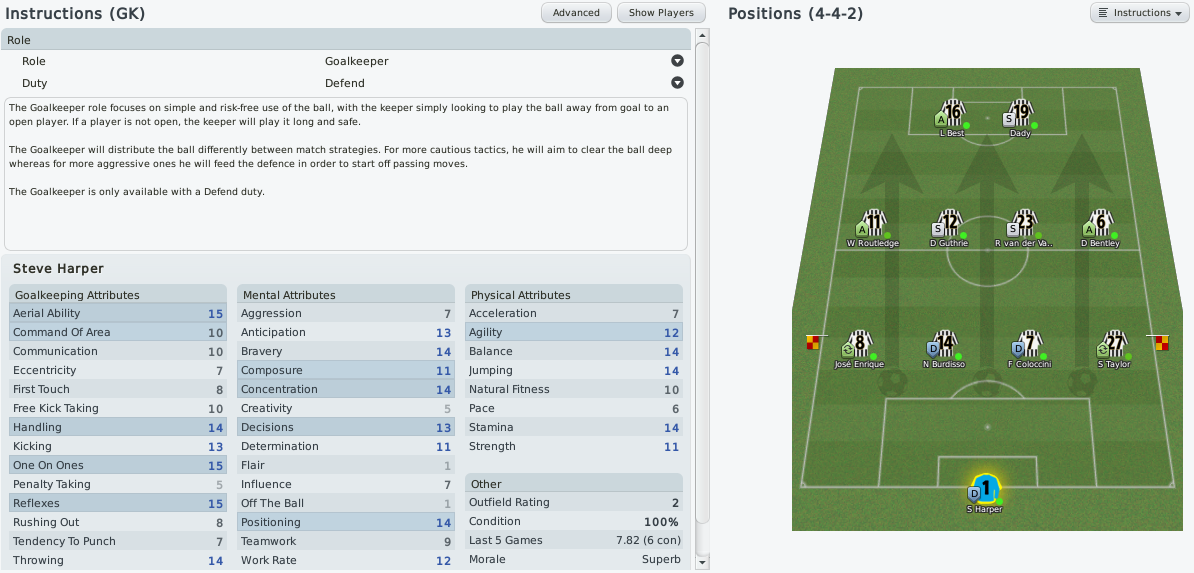Click D Bentley number 6 shirt

[1100, 224]
